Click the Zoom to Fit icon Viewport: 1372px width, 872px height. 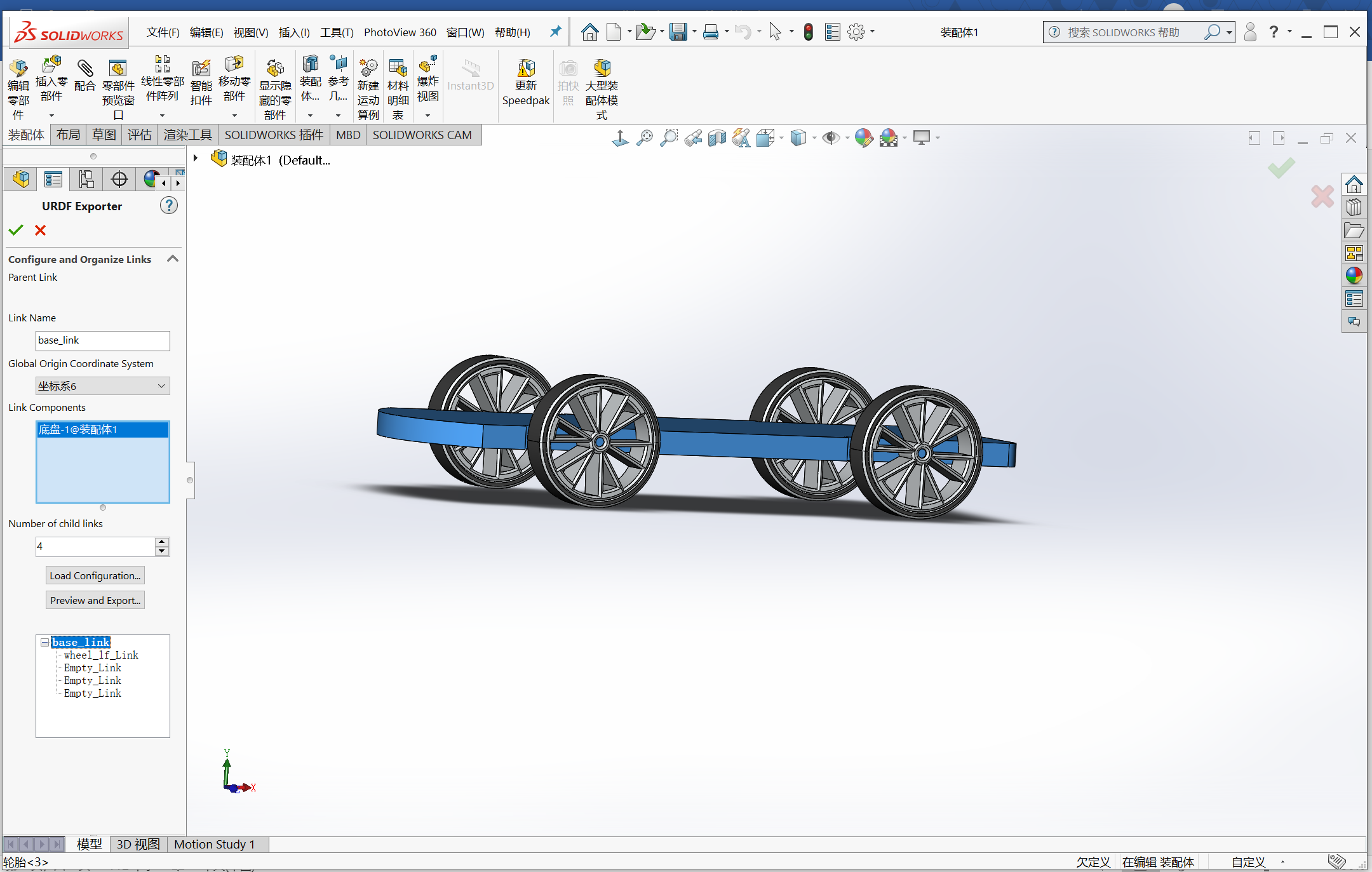(x=645, y=137)
